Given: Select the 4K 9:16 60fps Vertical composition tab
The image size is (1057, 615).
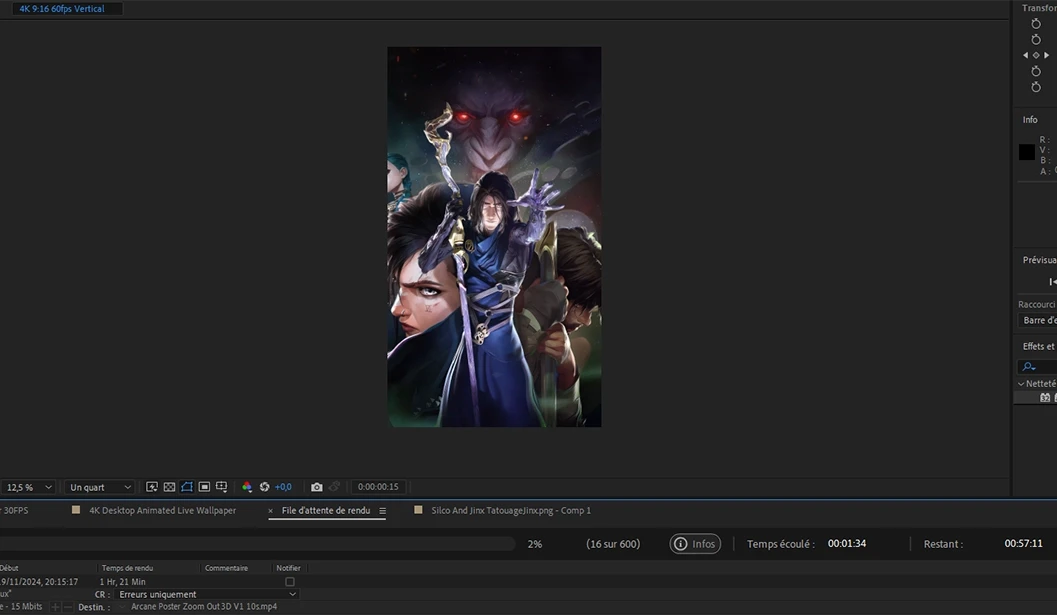Looking at the screenshot, I should click(62, 9).
